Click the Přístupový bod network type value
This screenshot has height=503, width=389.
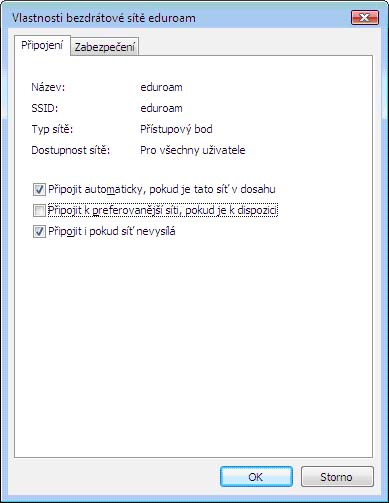[x=176, y=129]
